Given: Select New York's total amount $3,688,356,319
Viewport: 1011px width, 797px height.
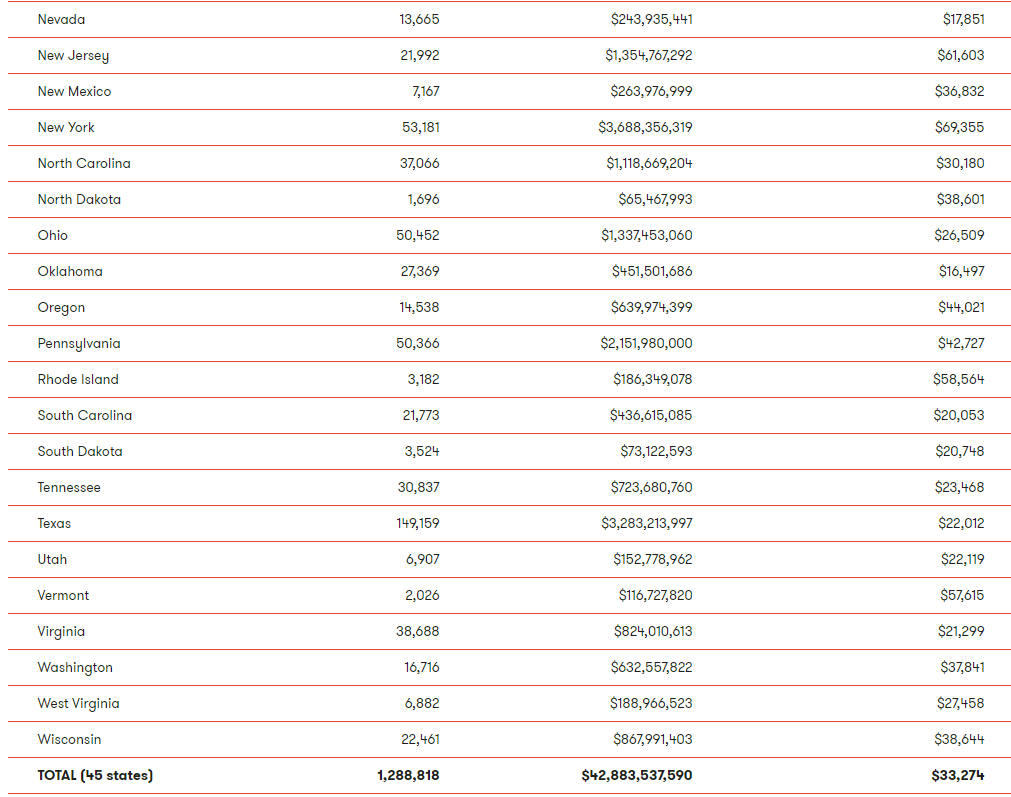Looking at the screenshot, I should click(645, 128).
